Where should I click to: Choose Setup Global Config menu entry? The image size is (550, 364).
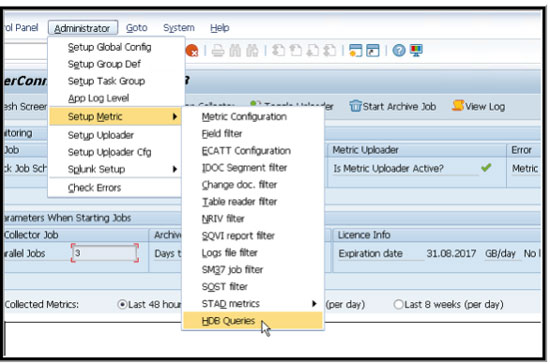pyautogui.click(x=116, y=47)
